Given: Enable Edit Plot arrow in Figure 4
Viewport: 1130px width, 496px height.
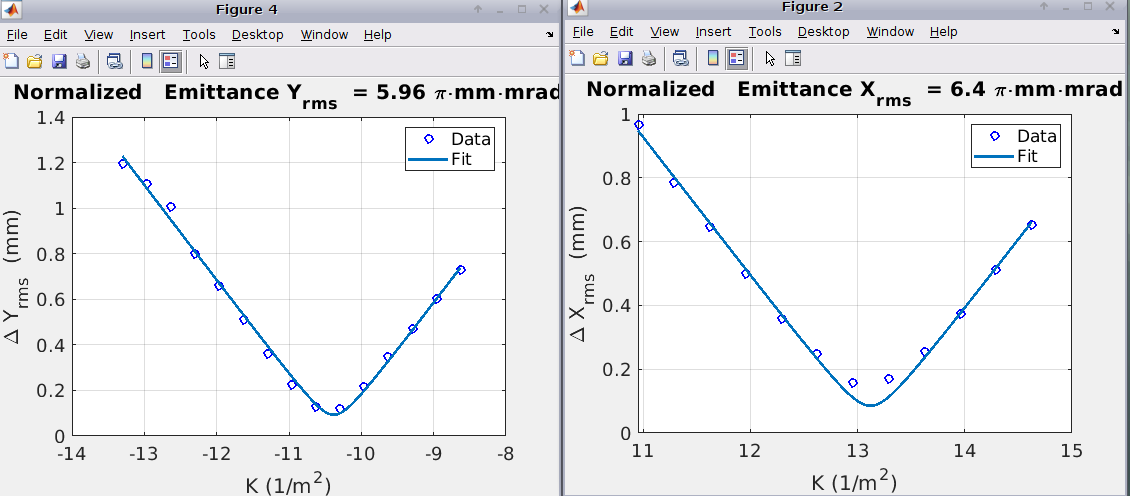Looking at the screenshot, I should pos(204,61).
